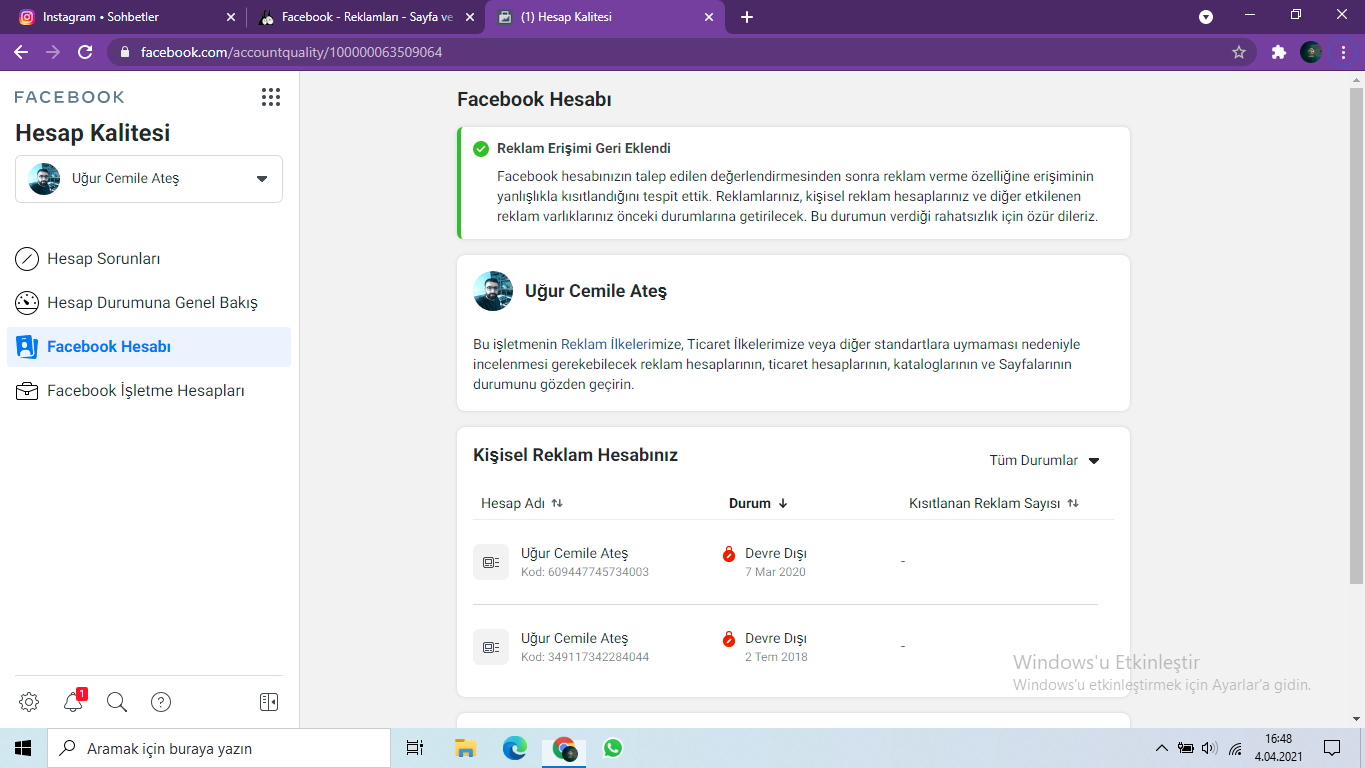Image resolution: width=1365 pixels, height=768 pixels.
Task: Click profile picture in Uğur Cemile Ateş card
Action: (x=493, y=291)
